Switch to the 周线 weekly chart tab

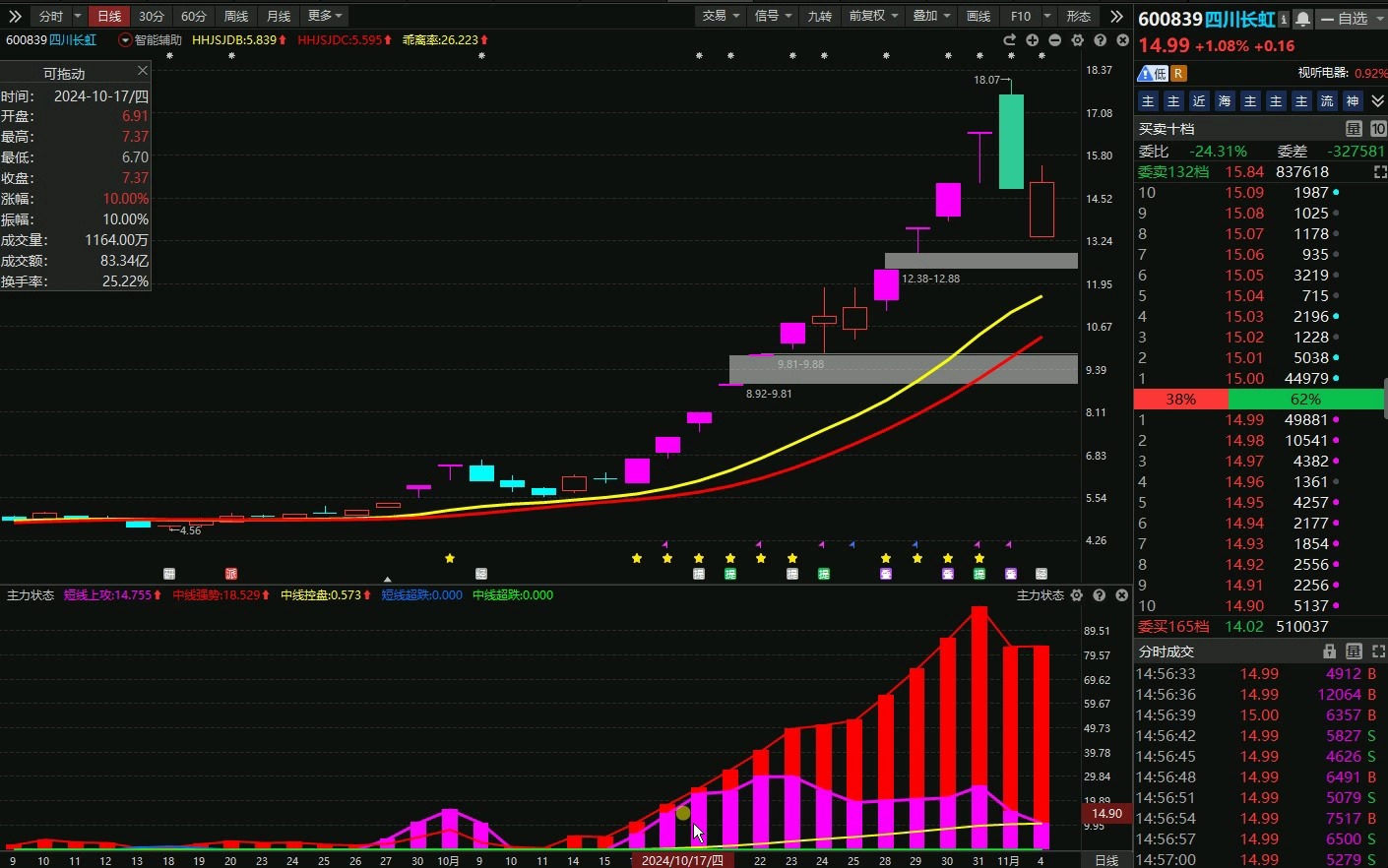coord(236,16)
